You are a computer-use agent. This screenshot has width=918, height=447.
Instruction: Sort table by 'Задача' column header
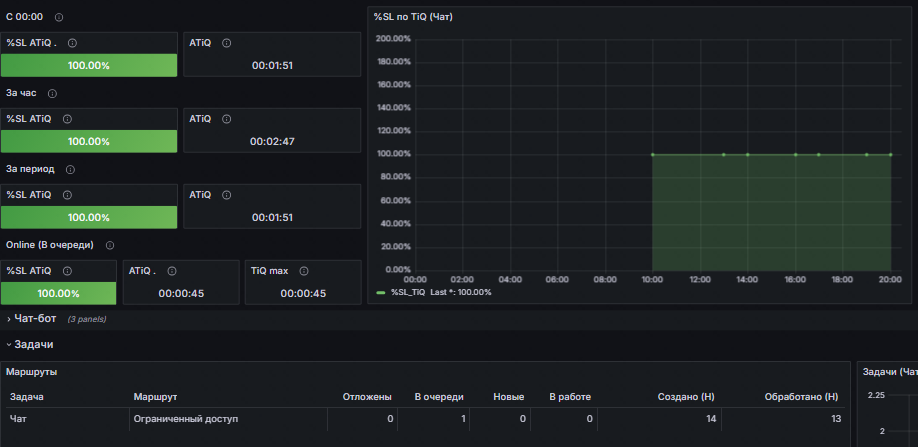pos(26,397)
